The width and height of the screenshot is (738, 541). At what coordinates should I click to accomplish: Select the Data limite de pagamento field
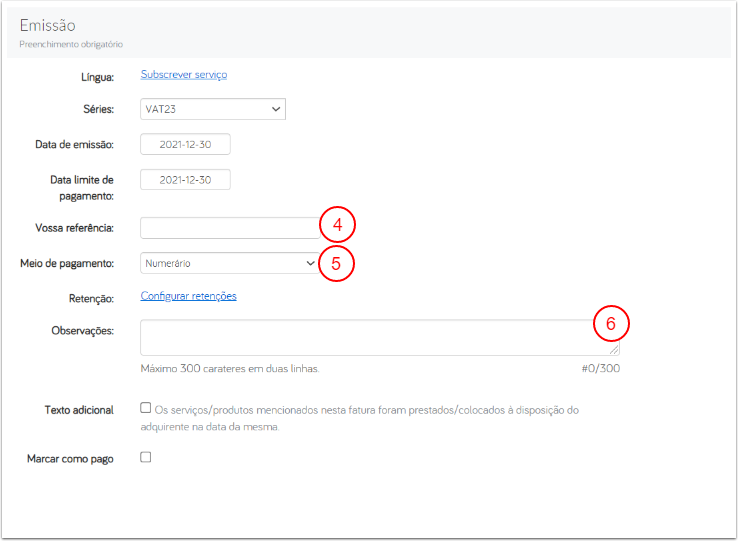coord(185,180)
